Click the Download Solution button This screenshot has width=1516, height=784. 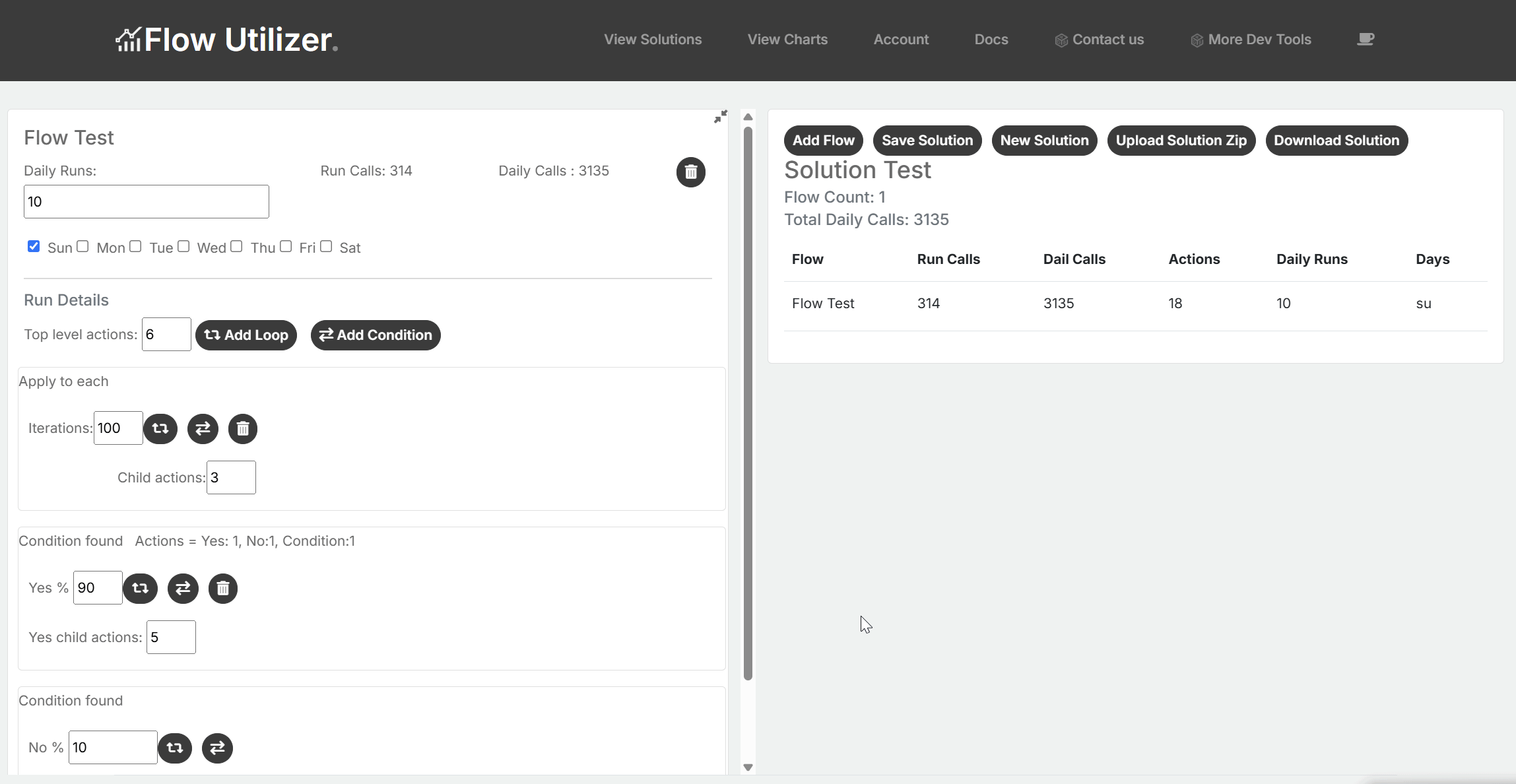(1336, 141)
